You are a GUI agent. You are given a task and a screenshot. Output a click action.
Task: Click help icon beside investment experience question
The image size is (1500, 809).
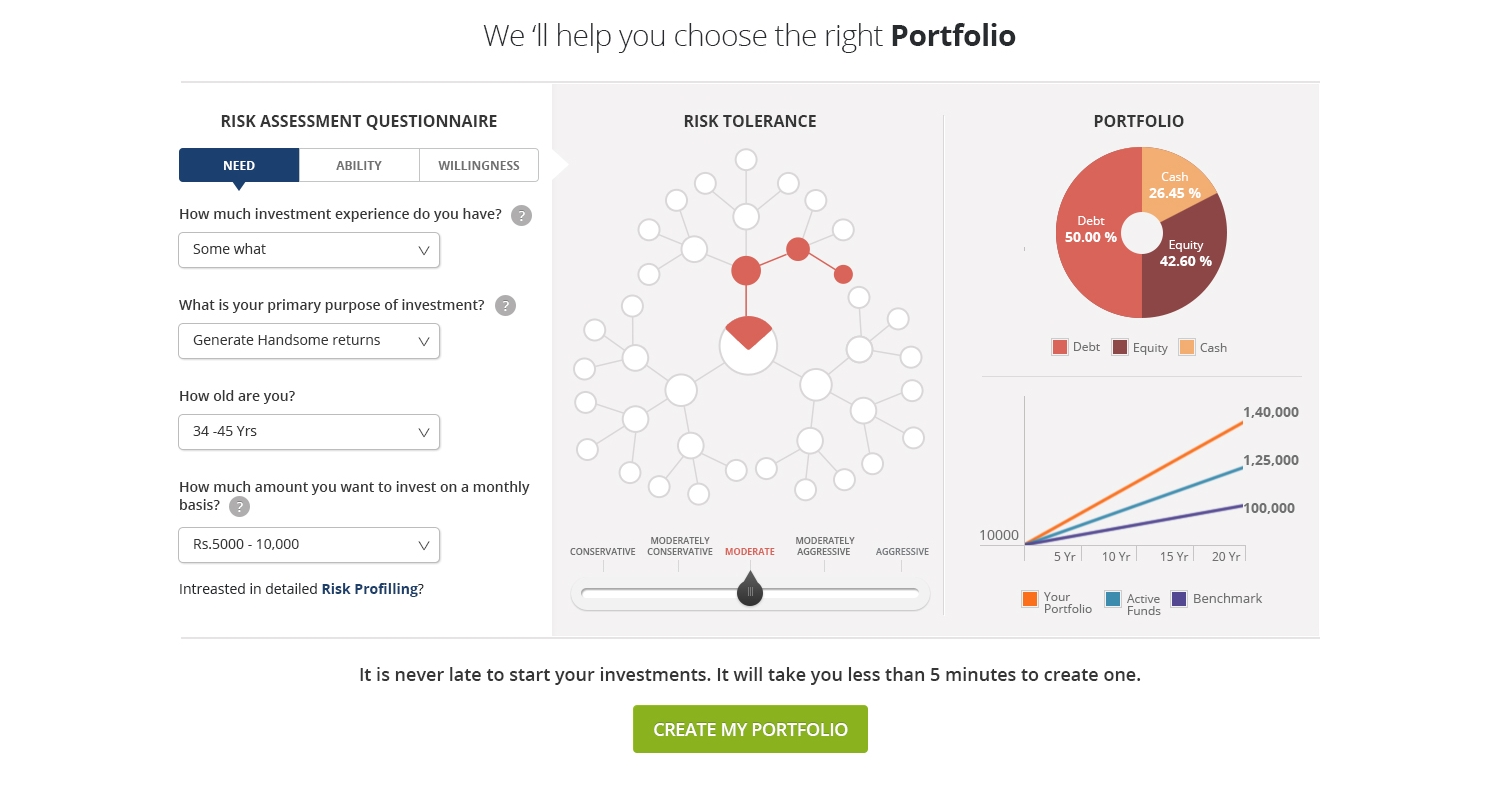pos(521,215)
